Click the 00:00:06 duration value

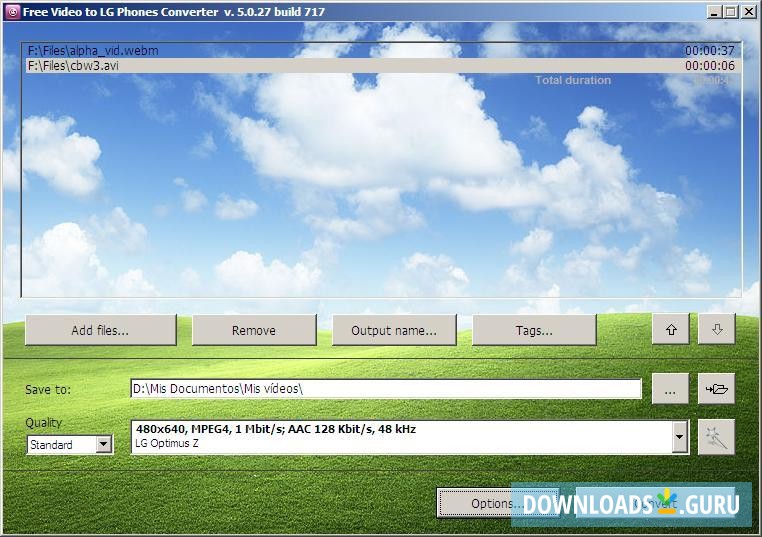click(x=710, y=66)
